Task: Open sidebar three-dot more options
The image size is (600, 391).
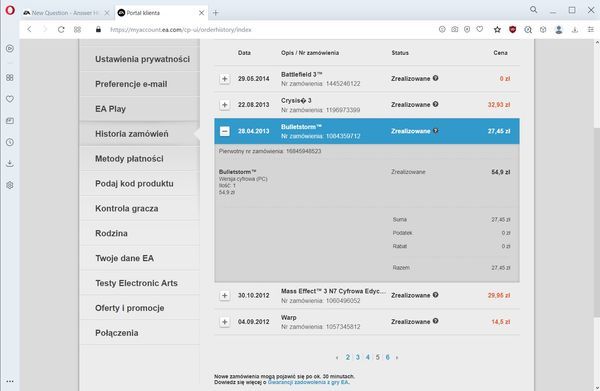Action: pyautogui.click(x=10, y=381)
